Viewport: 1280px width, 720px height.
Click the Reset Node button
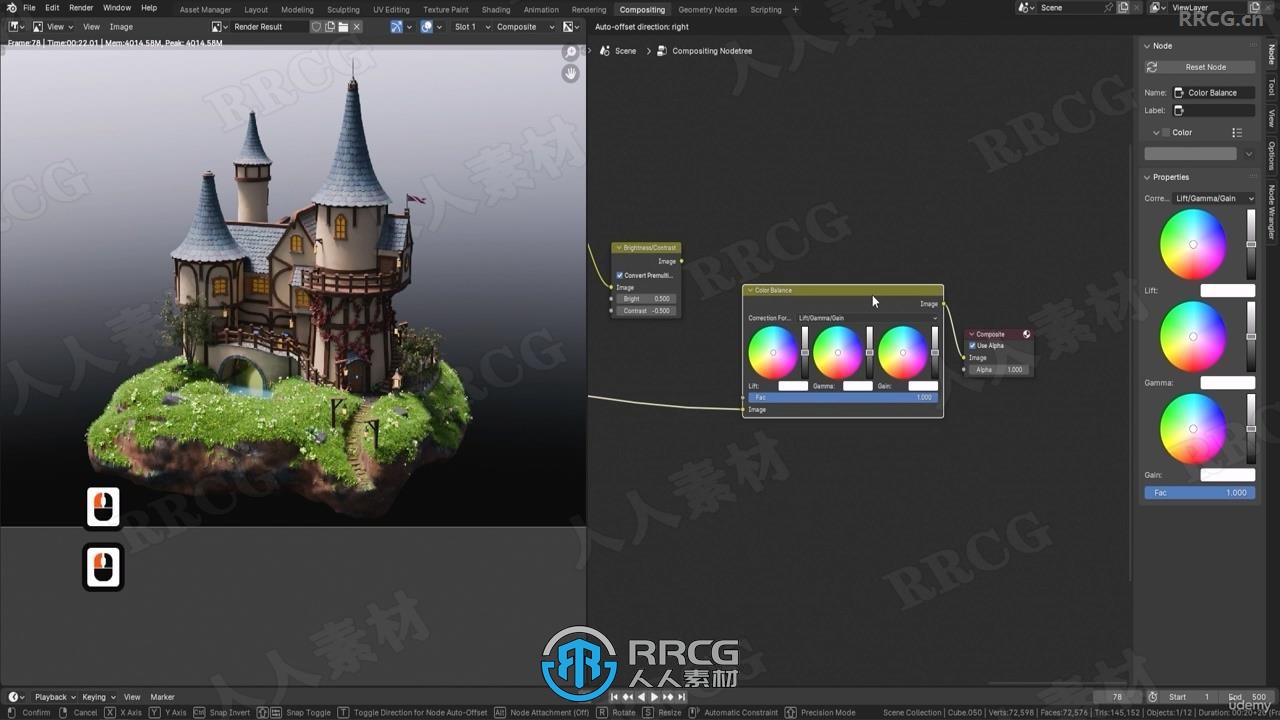[x=1200, y=67]
